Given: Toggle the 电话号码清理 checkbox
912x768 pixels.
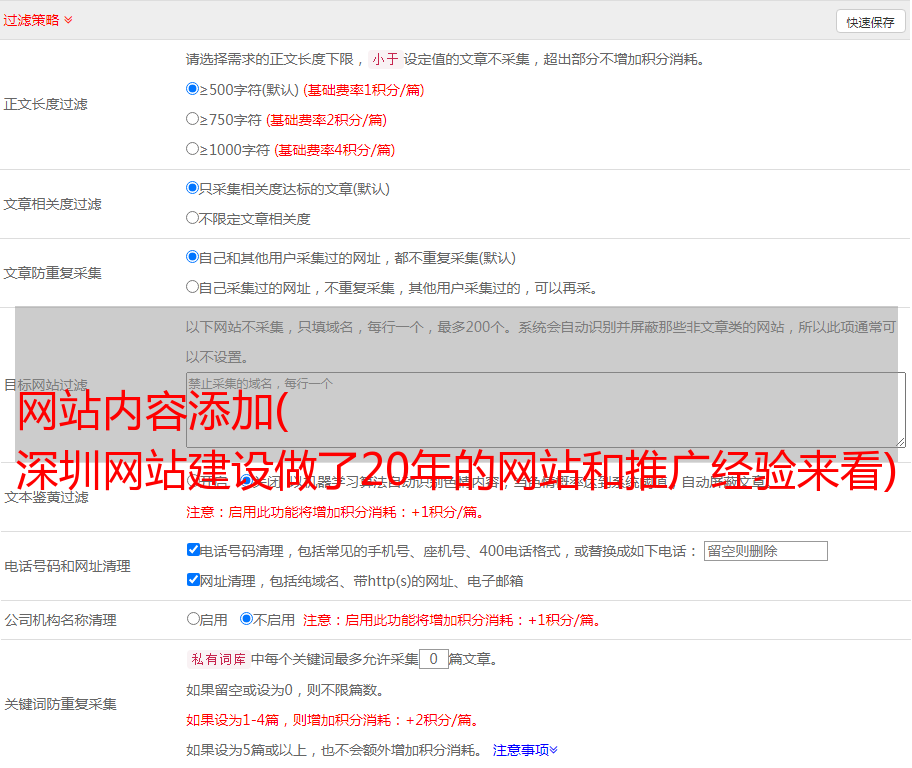Looking at the screenshot, I should [x=193, y=550].
